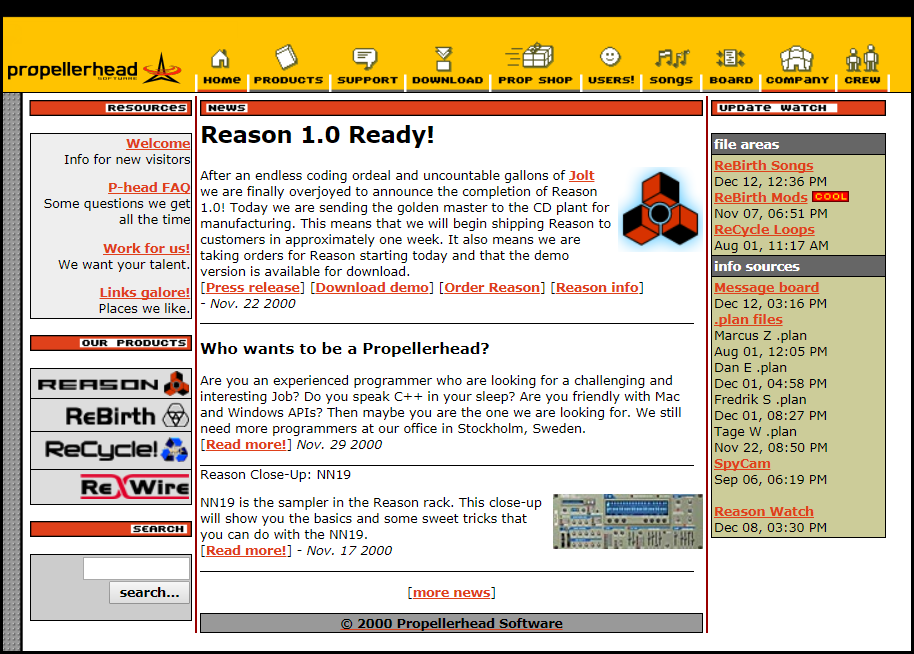Click the Home house icon

(220, 59)
